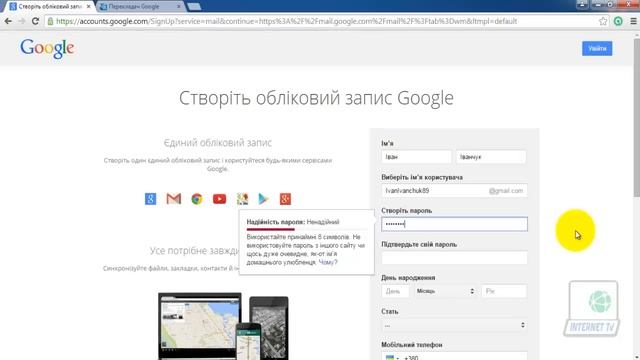Screen dimensions: 640x360
Task: Click the mobile phone field with +380
Action: click(x=454, y=356)
